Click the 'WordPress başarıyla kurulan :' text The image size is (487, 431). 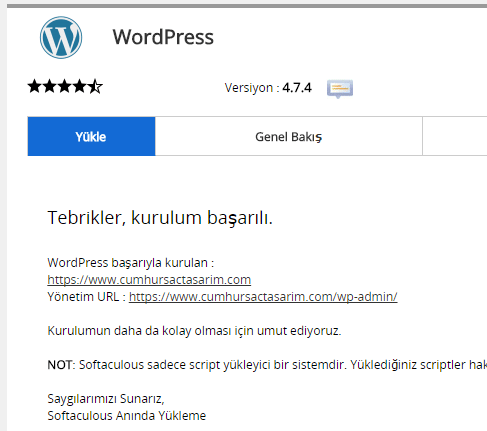point(131,263)
